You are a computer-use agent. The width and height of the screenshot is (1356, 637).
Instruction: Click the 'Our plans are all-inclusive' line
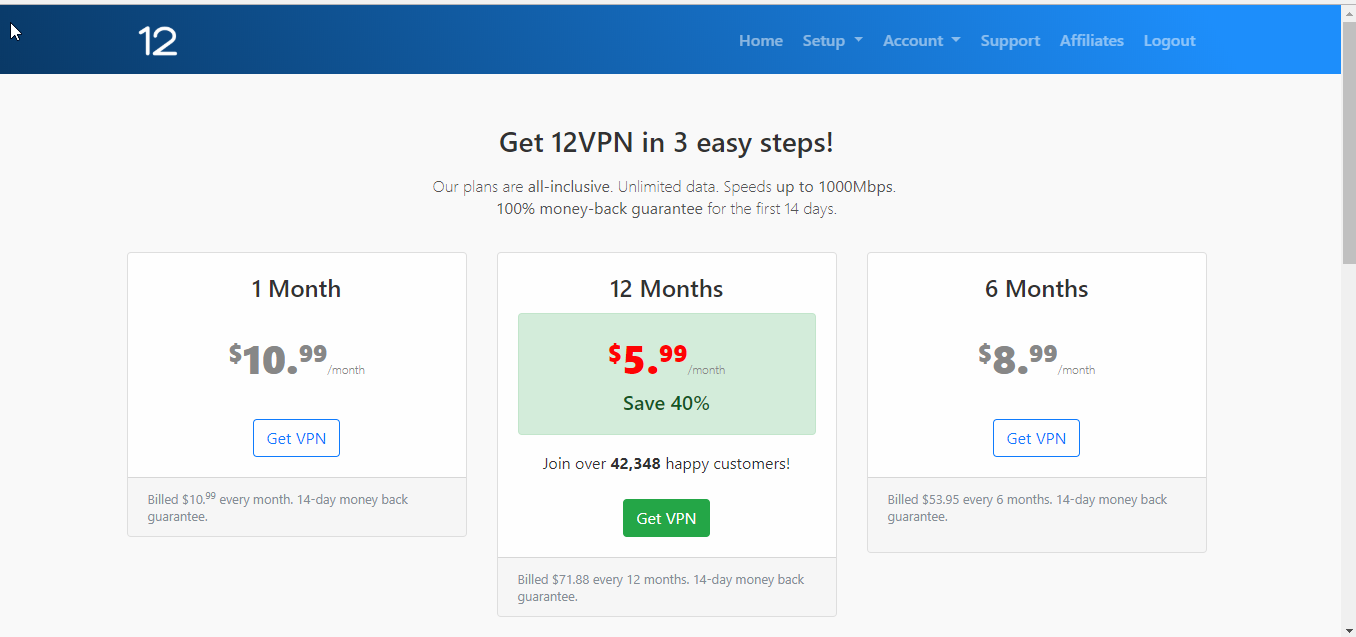[664, 187]
